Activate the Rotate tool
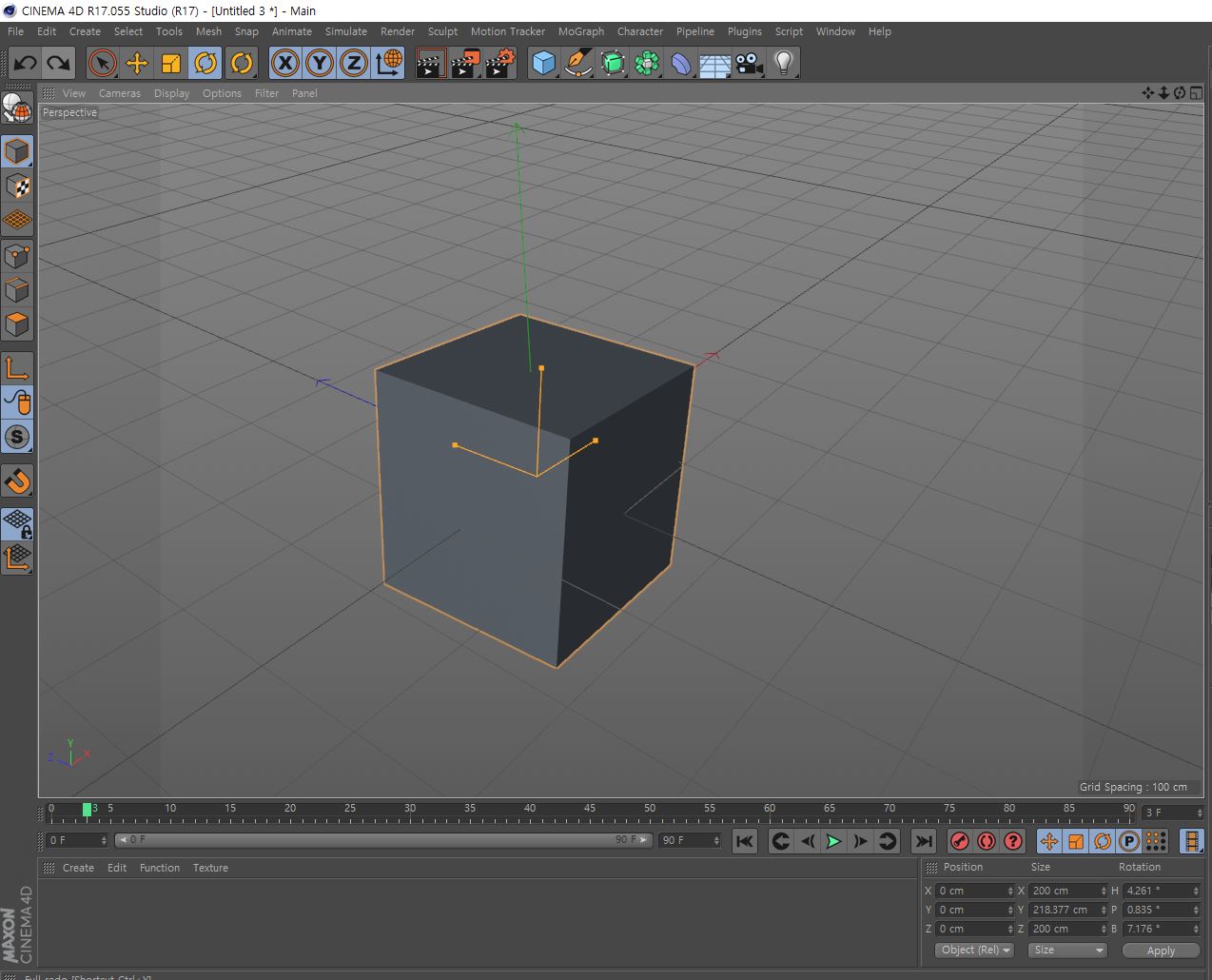Screen dimensions: 1212x980 pyautogui.click(x=205, y=64)
